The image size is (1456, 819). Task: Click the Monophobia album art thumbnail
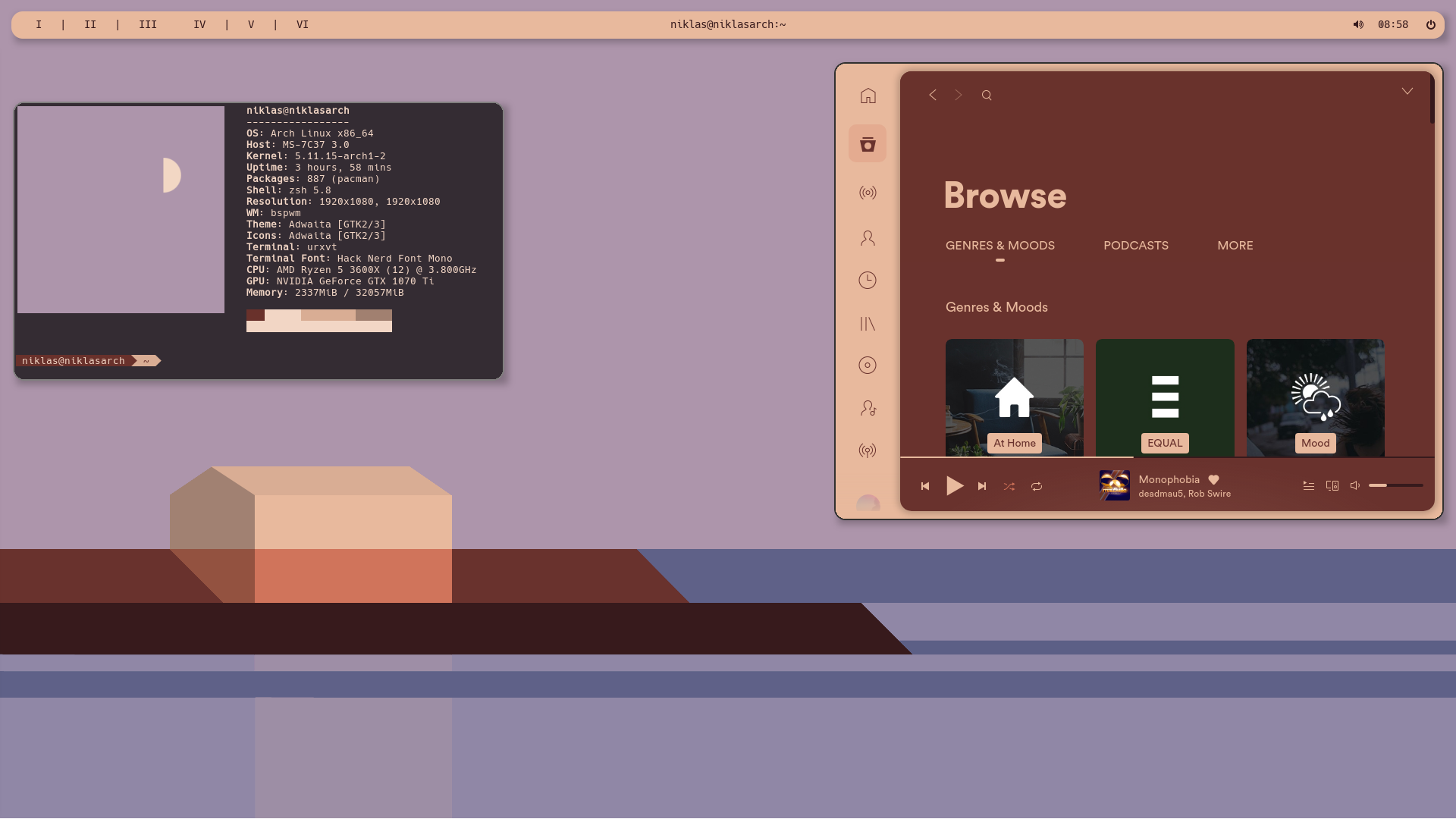(x=1114, y=485)
